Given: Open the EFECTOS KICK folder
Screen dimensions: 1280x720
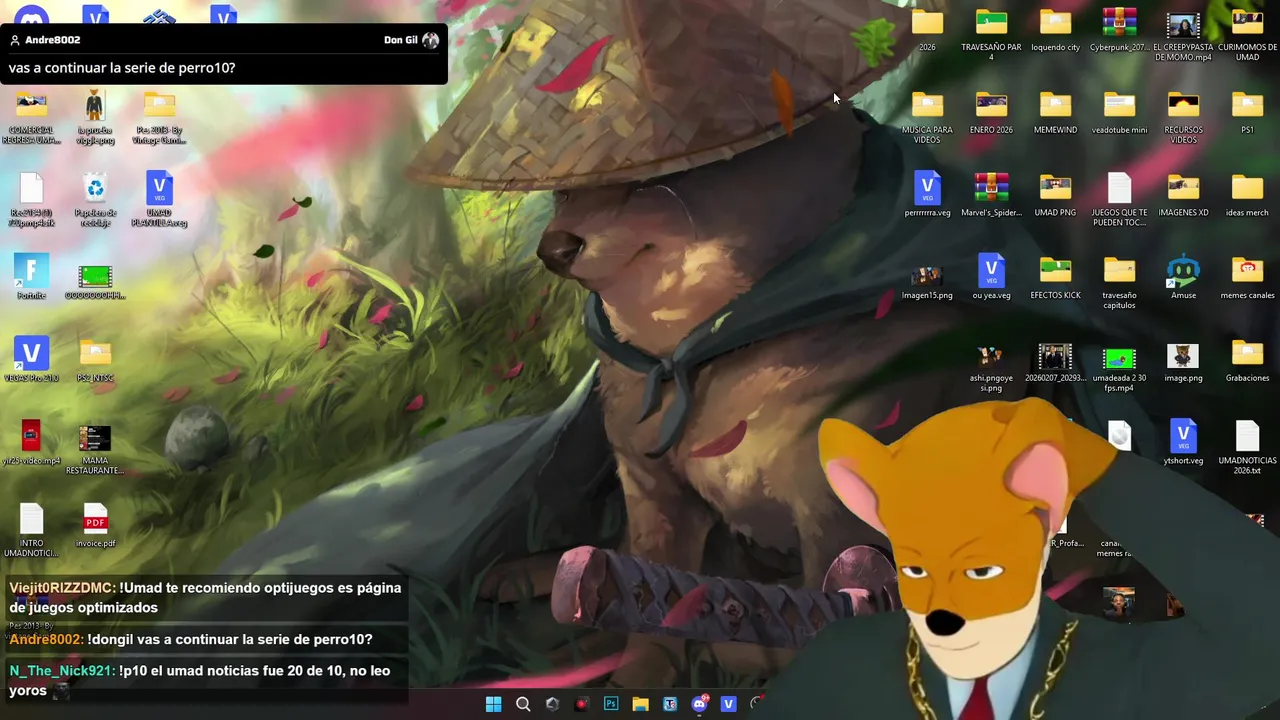Looking at the screenshot, I should (1055, 277).
